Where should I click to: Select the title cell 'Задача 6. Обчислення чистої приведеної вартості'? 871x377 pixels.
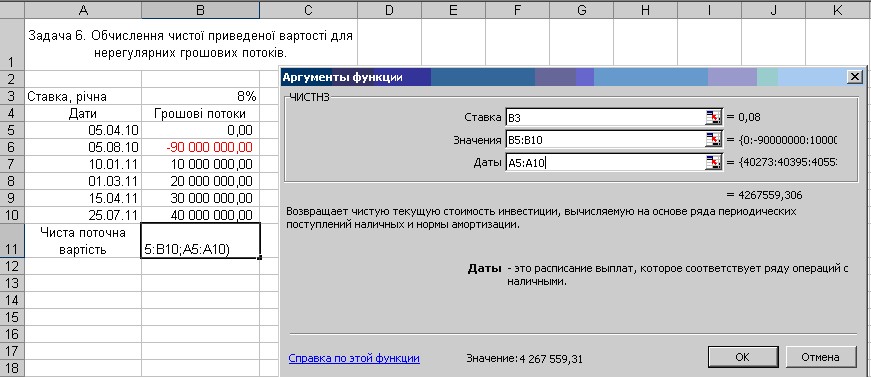[x=191, y=44]
